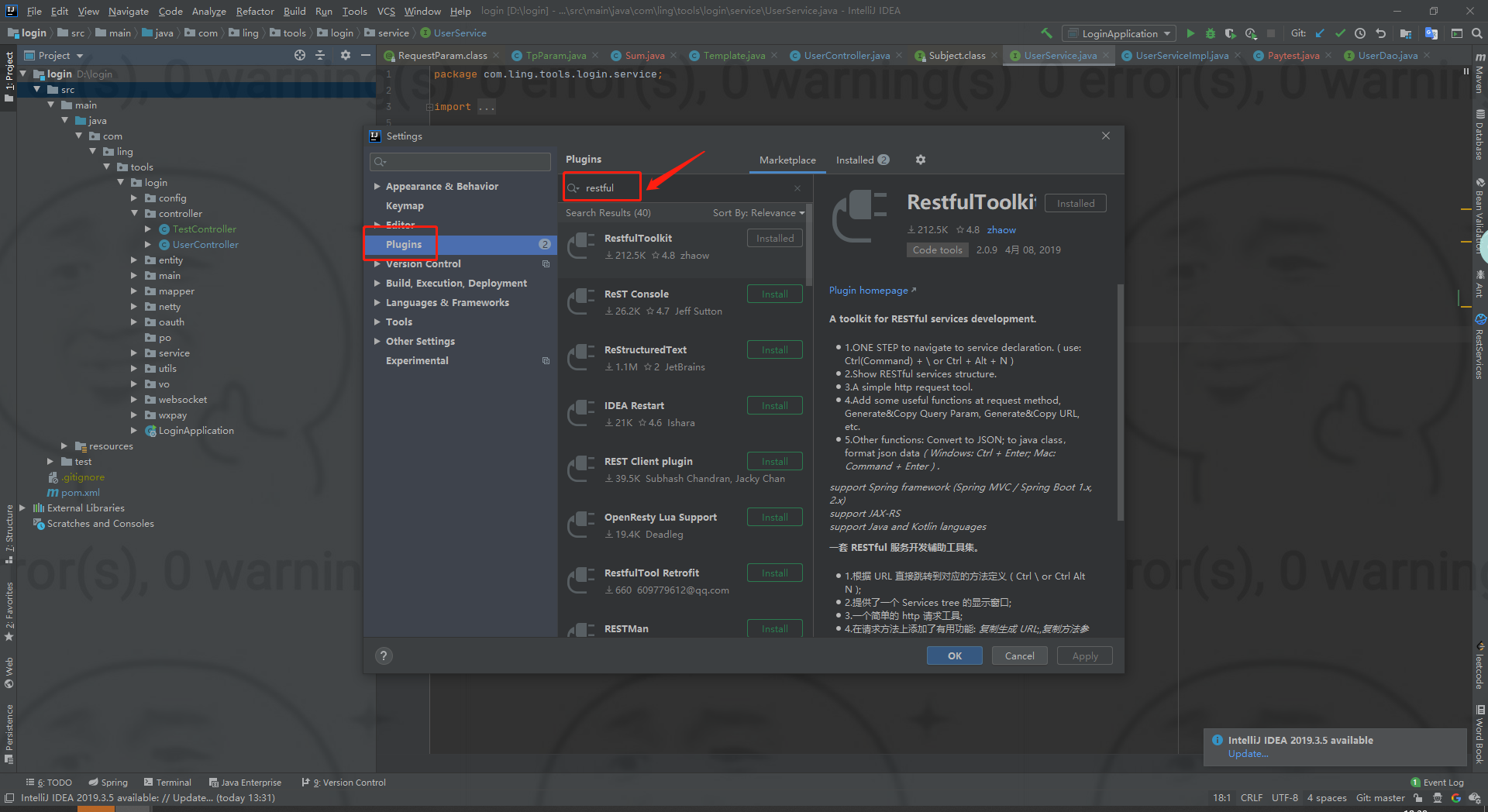
Task: Update project using the blue Git arrow icon
Action: pyautogui.click(x=1321, y=33)
